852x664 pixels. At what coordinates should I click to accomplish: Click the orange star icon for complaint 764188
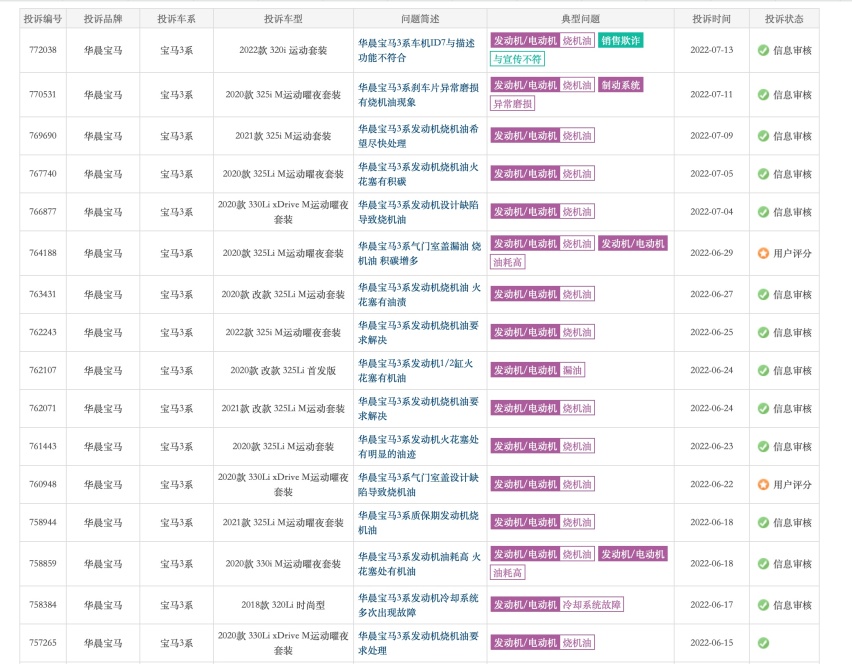(x=763, y=253)
